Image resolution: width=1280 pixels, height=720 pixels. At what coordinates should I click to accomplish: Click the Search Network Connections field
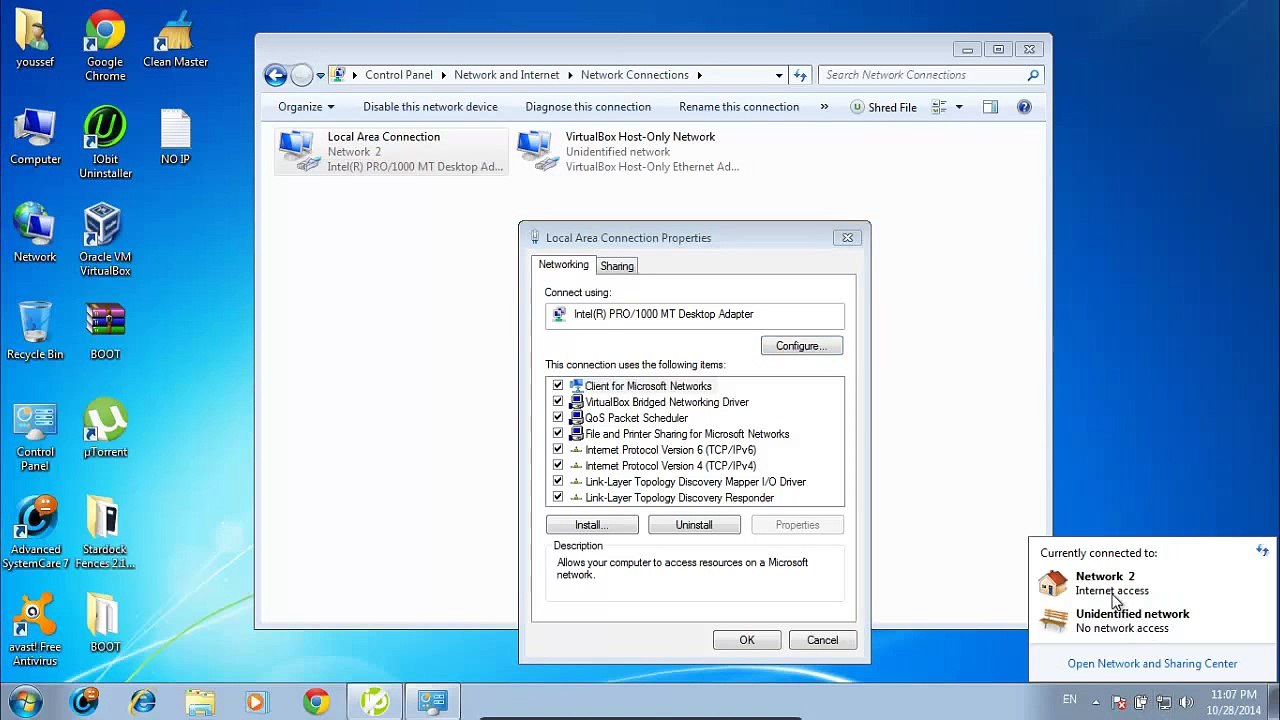pos(930,75)
